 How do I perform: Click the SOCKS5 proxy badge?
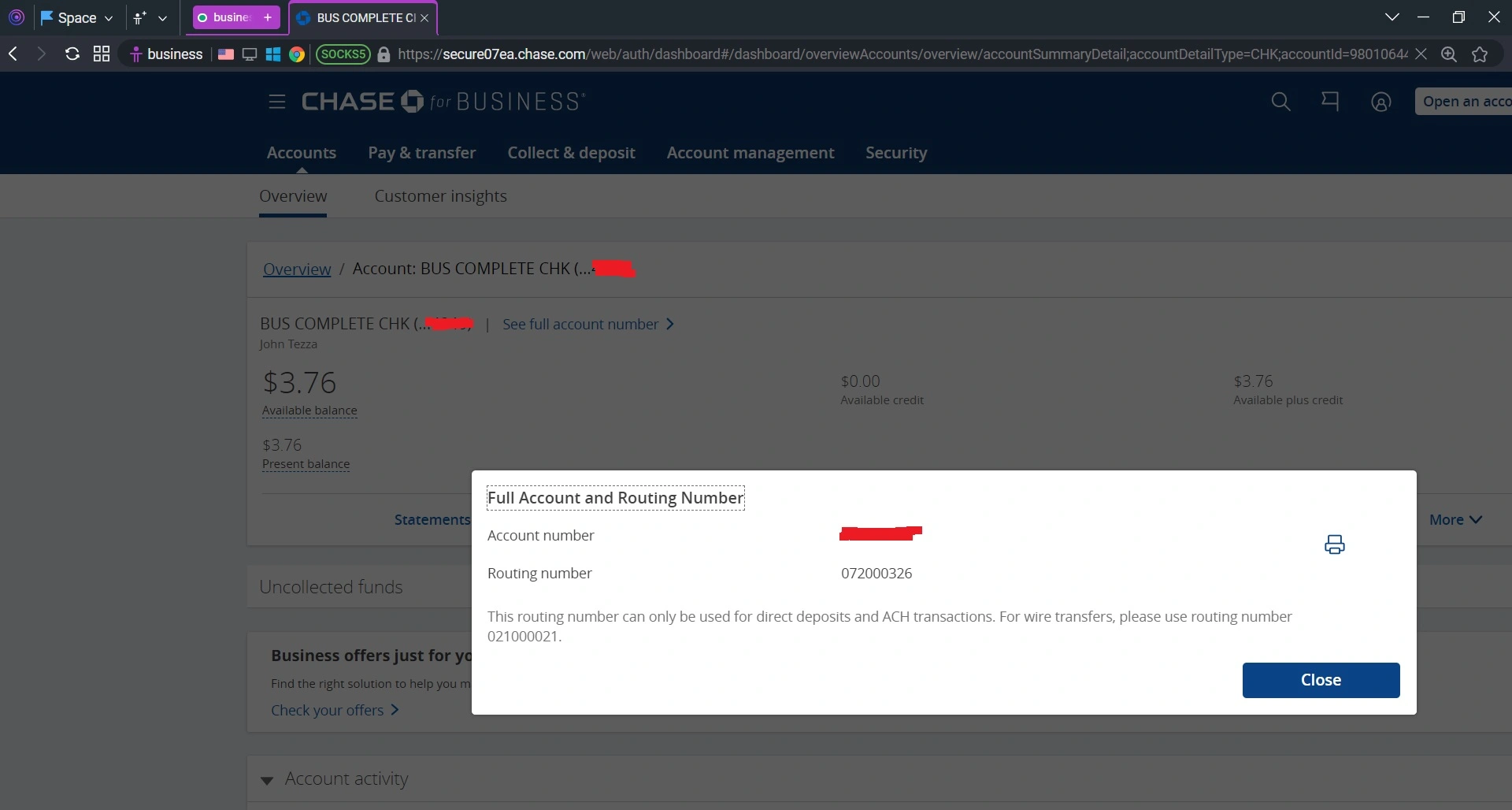click(x=343, y=54)
